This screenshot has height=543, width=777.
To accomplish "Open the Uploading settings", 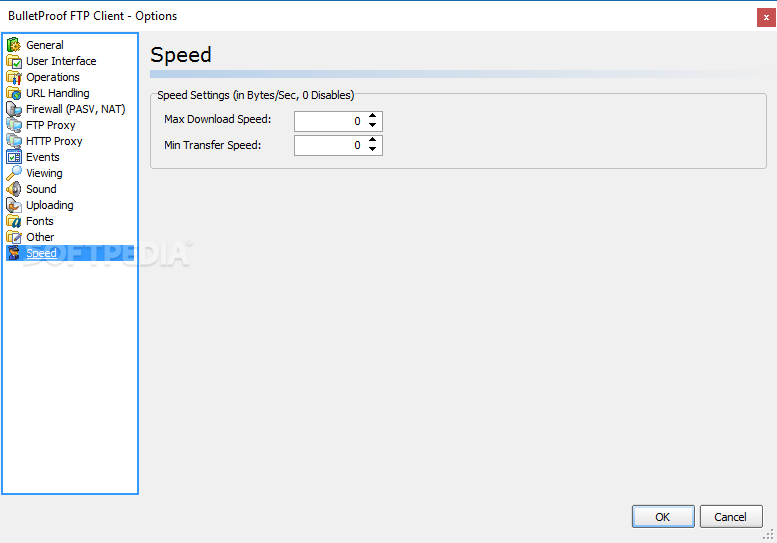I will [x=50, y=205].
